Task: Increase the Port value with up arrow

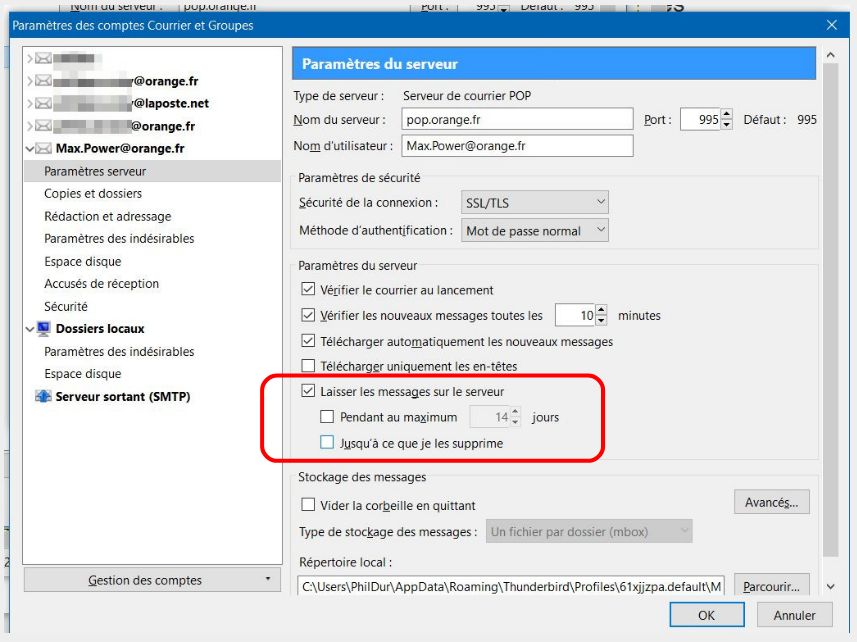Action: (x=726, y=114)
